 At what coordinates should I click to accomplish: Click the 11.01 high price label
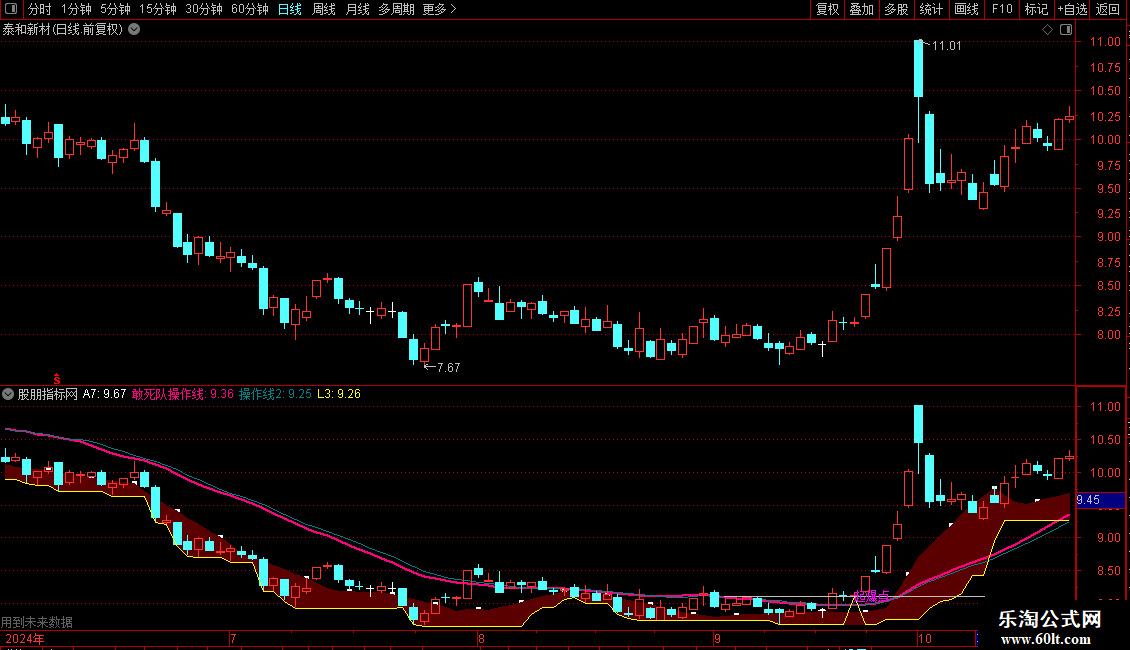(x=946, y=45)
